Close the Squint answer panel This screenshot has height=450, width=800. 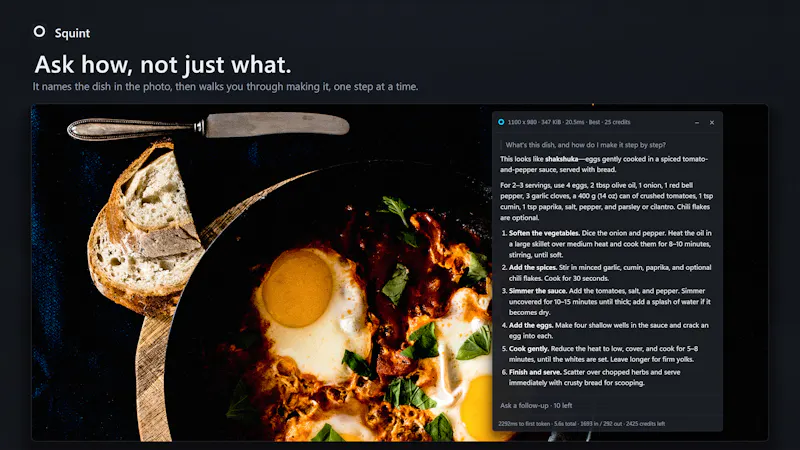(x=712, y=122)
